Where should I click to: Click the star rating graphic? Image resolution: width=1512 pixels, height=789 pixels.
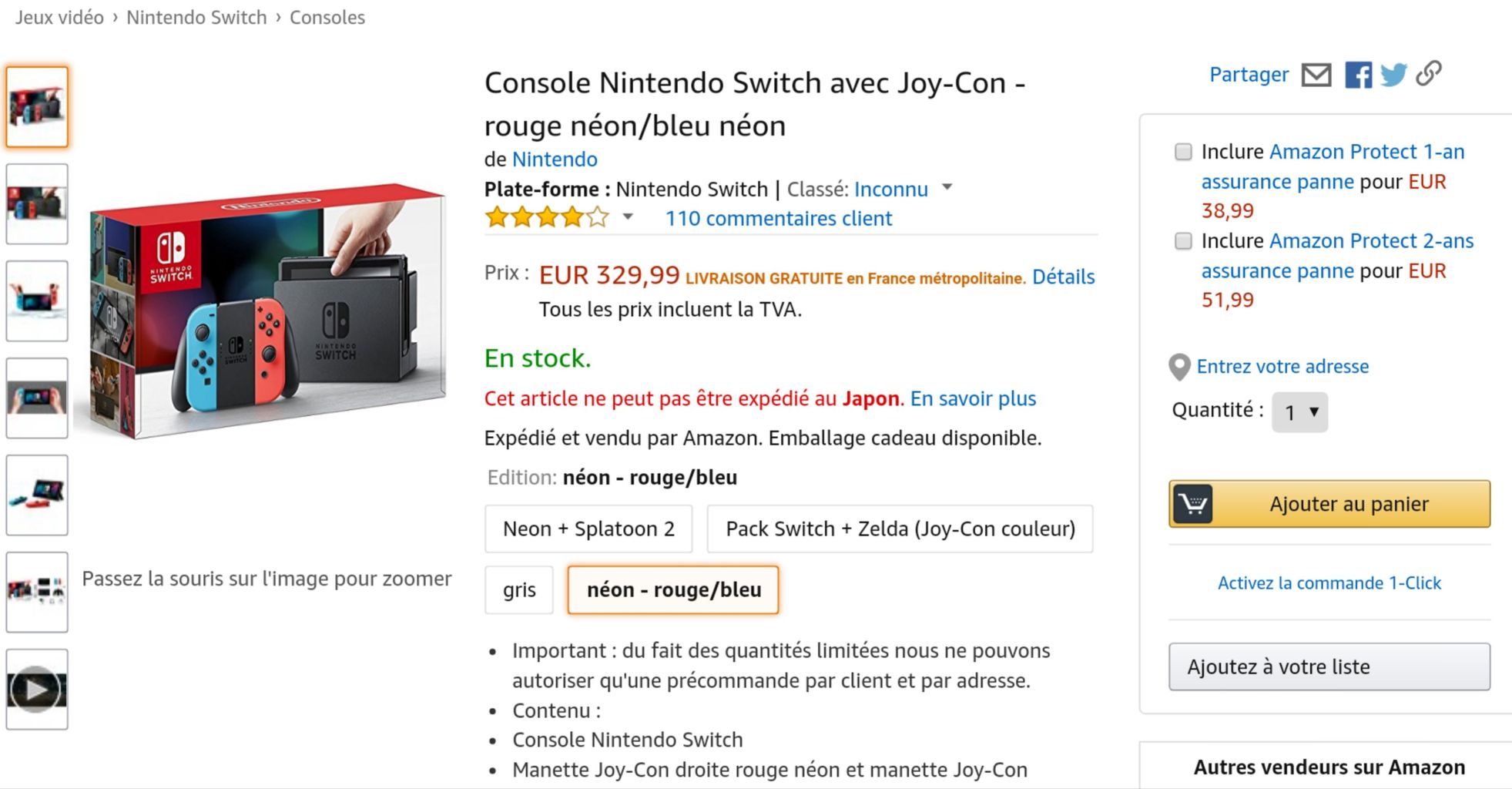point(547,218)
